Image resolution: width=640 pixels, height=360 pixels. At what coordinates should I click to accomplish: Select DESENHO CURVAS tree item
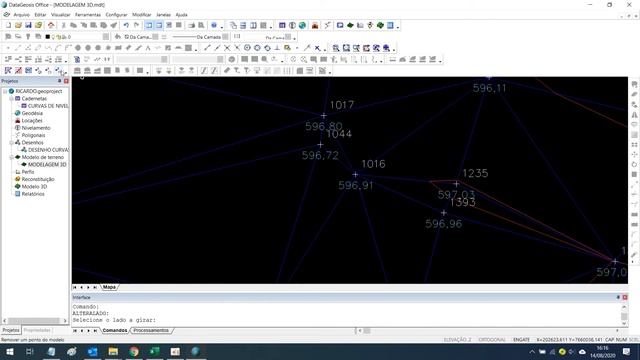tap(48, 150)
